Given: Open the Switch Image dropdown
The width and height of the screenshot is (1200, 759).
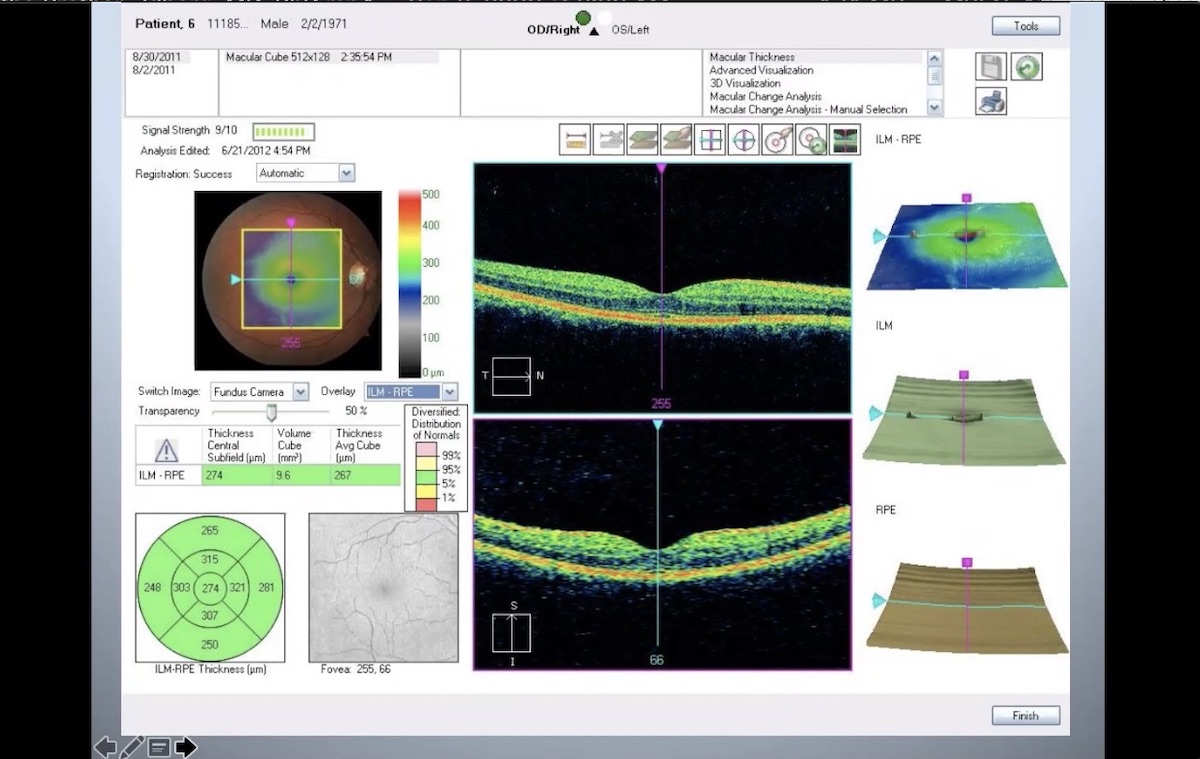Looking at the screenshot, I should (258, 391).
